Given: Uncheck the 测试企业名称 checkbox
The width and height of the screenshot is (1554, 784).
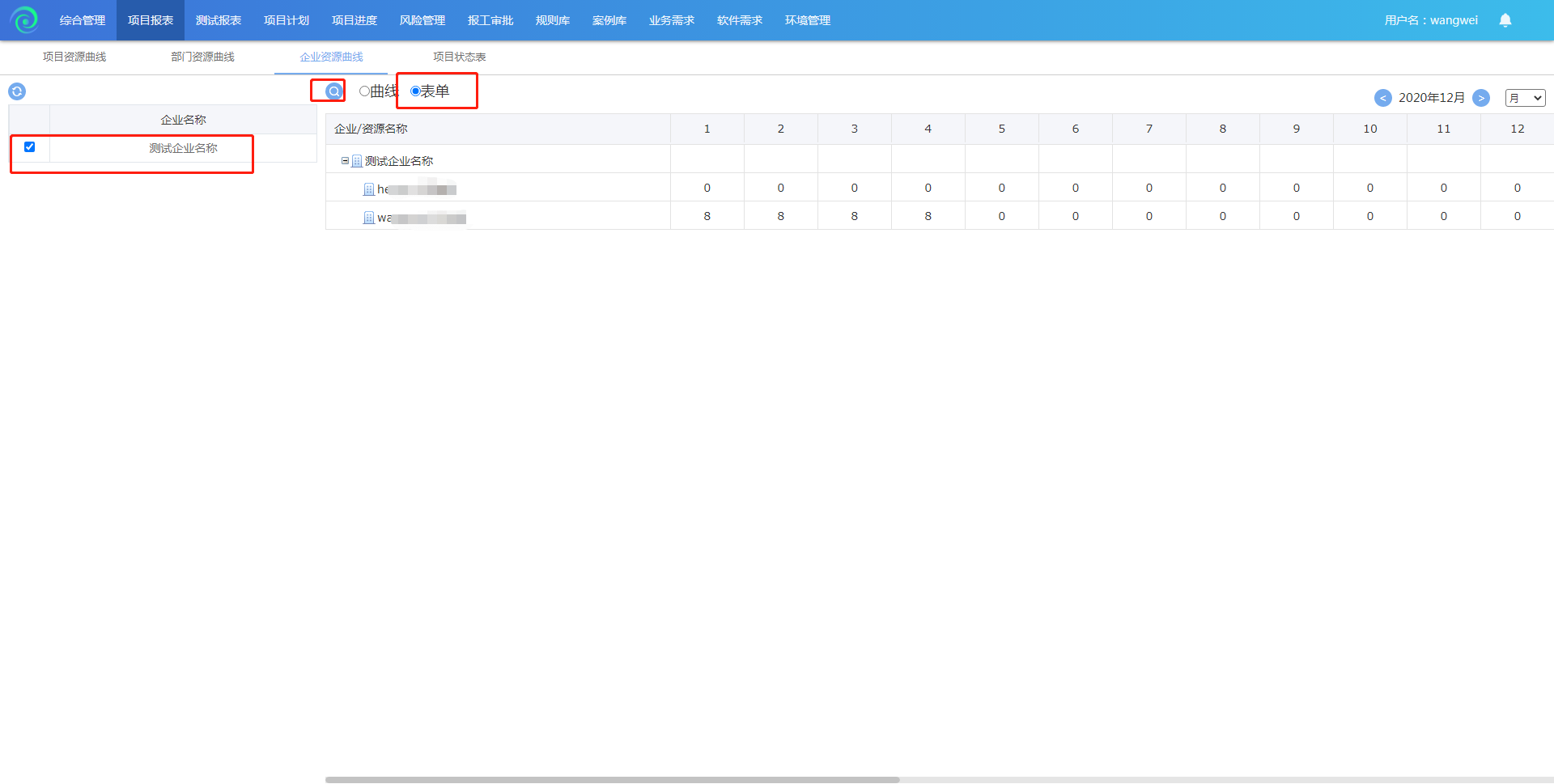Looking at the screenshot, I should coord(30,147).
